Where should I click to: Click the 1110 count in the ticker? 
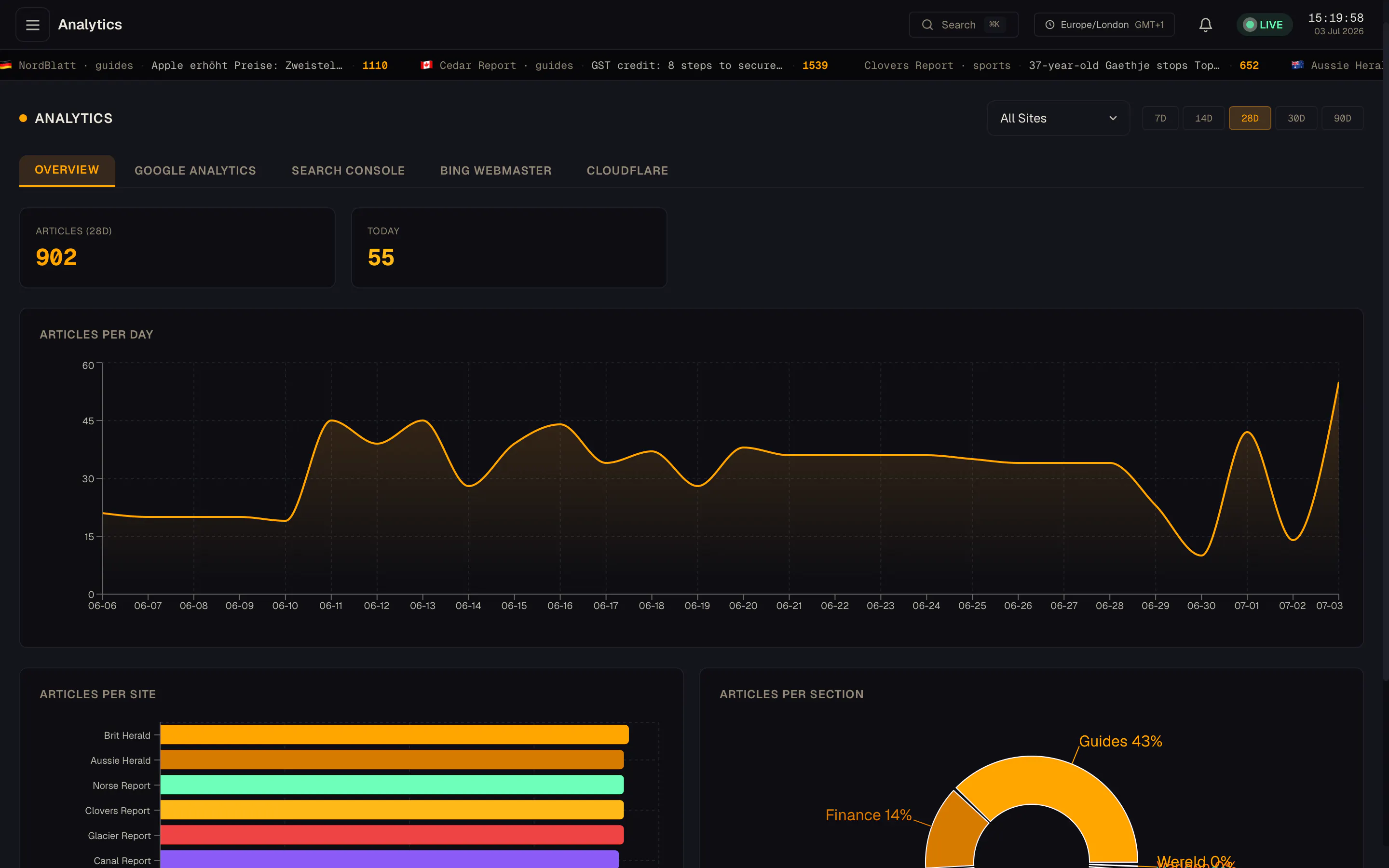pyautogui.click(x=375, y=66)
